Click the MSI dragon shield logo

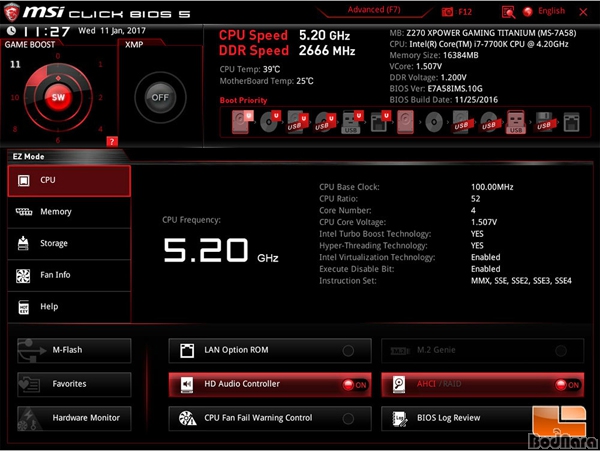pyautogui.click(x=11, y=12)
